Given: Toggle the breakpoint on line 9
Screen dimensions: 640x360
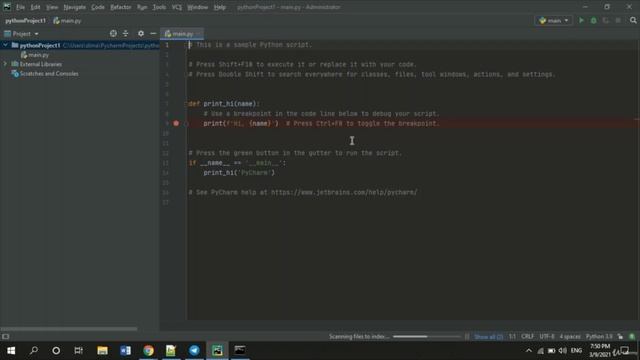Looking at the screenshot, I should (x=176, y=123).
